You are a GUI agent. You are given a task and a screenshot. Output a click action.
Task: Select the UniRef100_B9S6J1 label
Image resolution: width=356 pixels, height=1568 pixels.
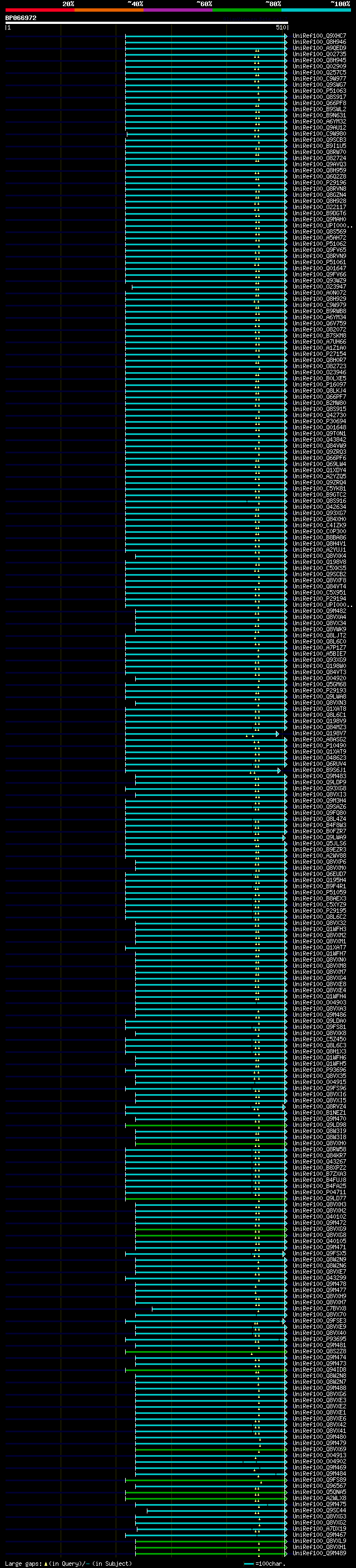pos(319,770)
